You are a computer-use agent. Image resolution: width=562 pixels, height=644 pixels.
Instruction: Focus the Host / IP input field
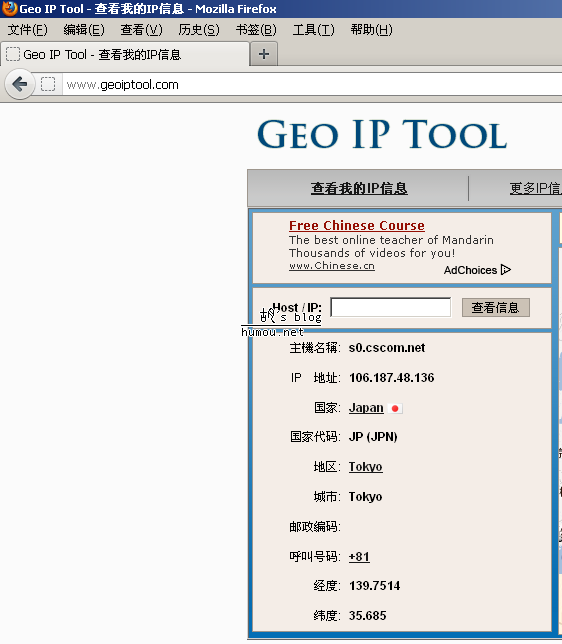[390, 307]
